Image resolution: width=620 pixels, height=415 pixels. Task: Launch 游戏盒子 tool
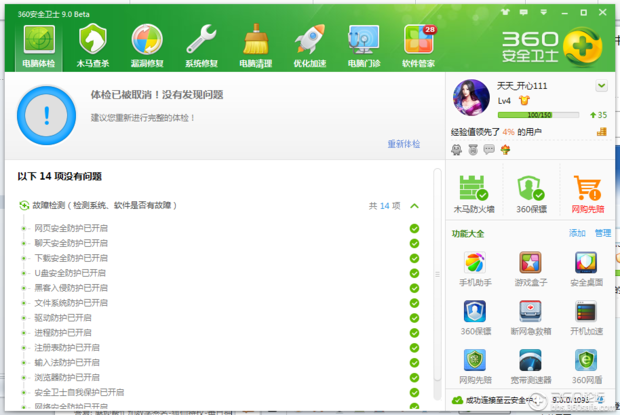coord(531,269)
